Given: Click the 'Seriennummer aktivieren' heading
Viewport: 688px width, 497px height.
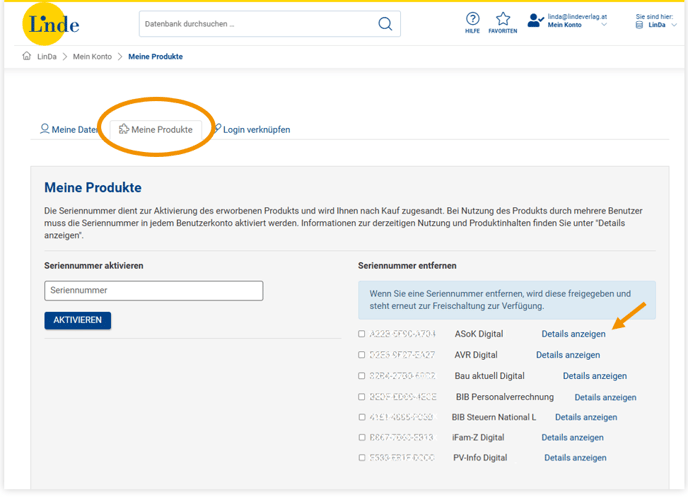Looking at the screenshot, I should (x=94, y=265).
